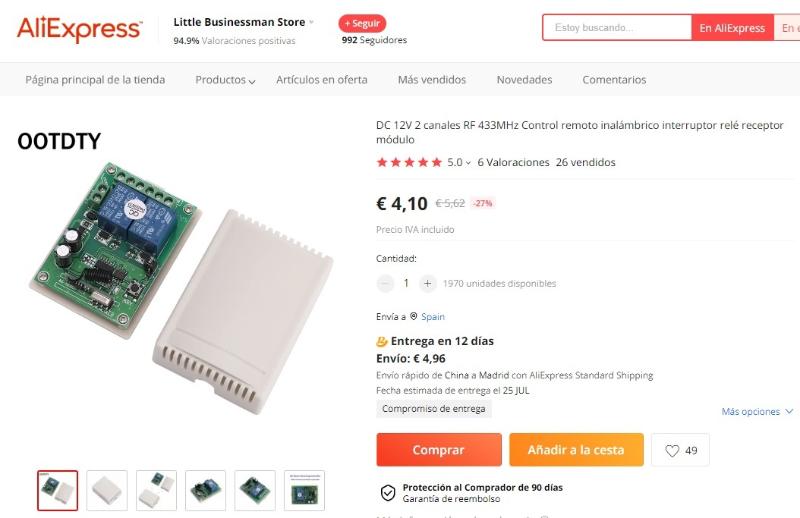Select the second product thumbnail
The height and width of the screenshot is (518, 800).
tap(107, 490)
